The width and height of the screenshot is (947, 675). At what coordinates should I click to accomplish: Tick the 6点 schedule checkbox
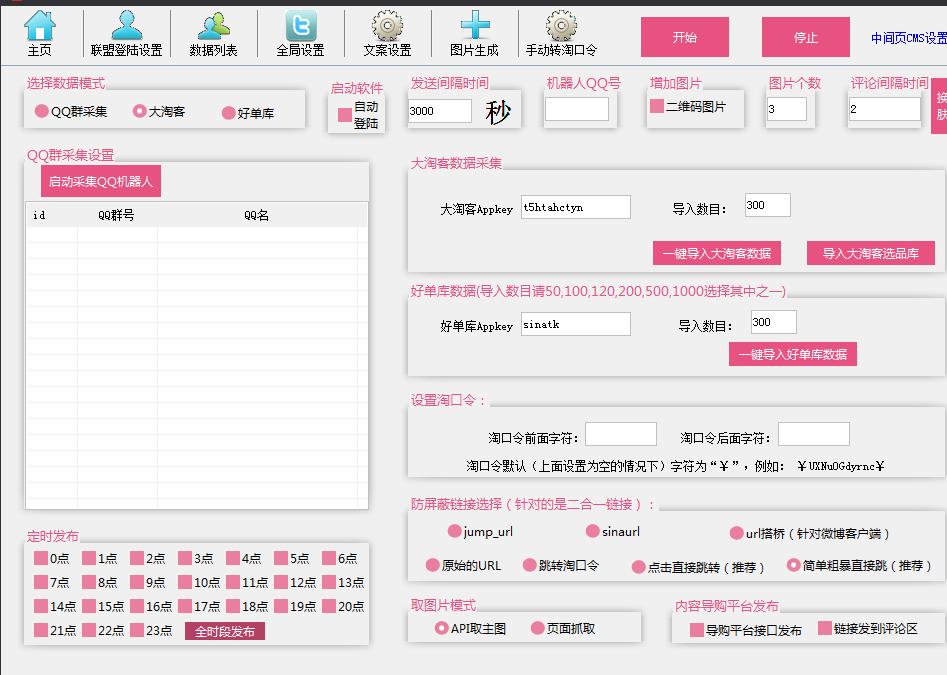coord(329,558)
